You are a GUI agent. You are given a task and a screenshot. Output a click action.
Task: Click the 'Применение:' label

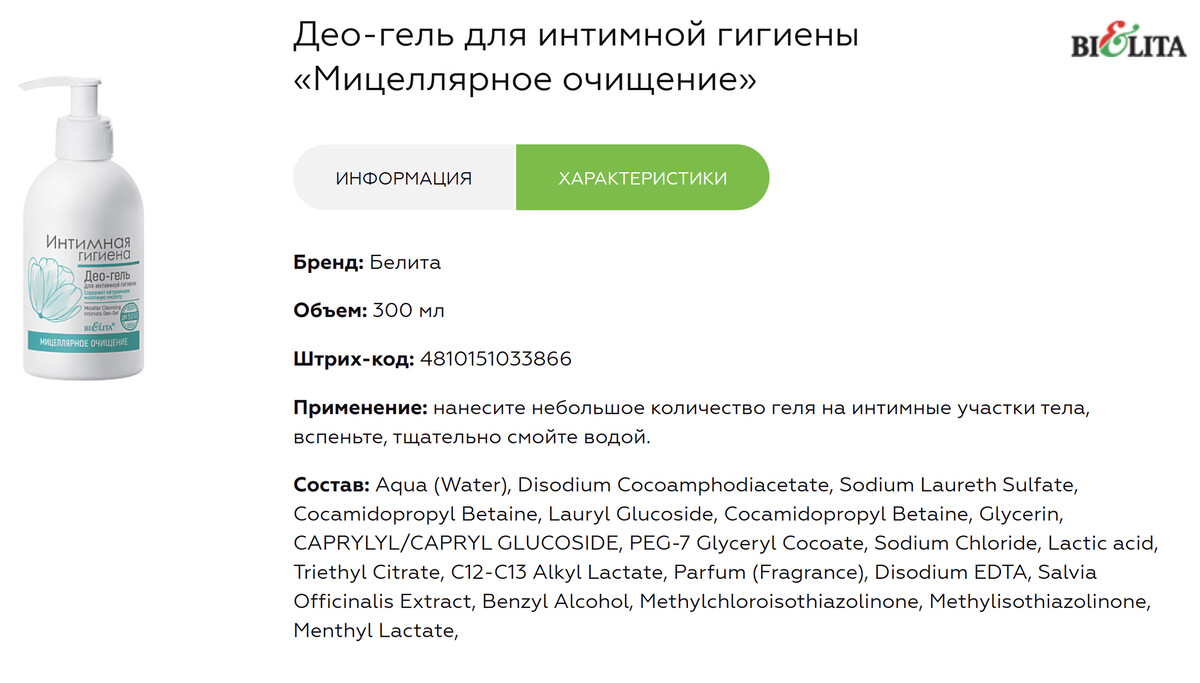pos(361,408)
